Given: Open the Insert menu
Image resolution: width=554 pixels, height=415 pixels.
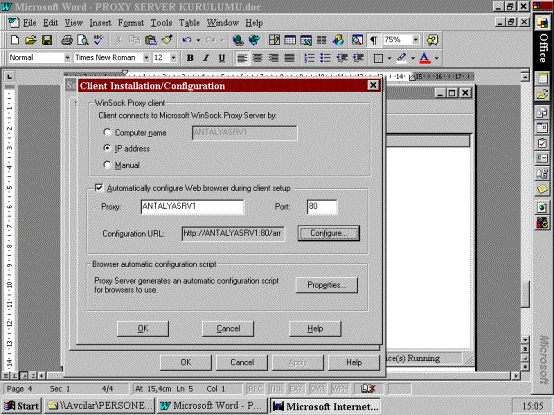Looking at the screenshot, I should [100, 23].
